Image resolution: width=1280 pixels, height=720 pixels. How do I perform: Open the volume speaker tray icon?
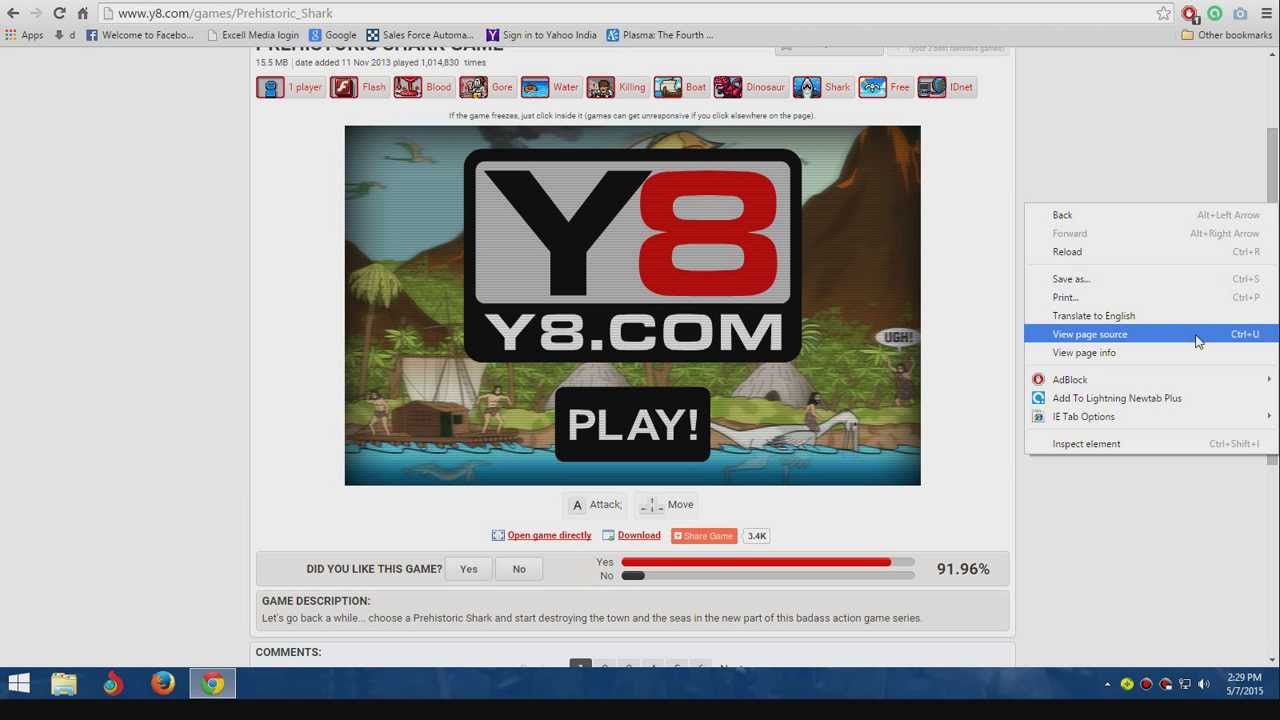click(1203, 684)
